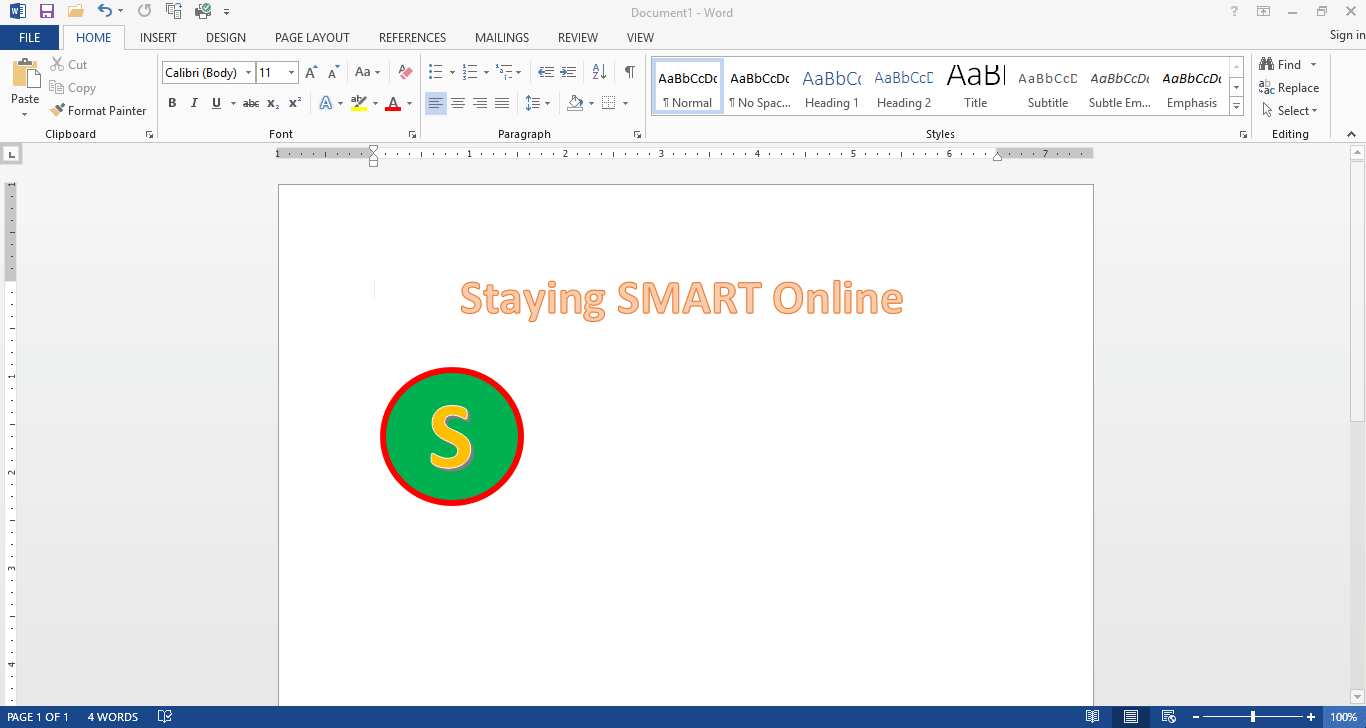The image size is (1366, 728).
Task: Click the Staying SMART Online heading
Action: (682, 299)
